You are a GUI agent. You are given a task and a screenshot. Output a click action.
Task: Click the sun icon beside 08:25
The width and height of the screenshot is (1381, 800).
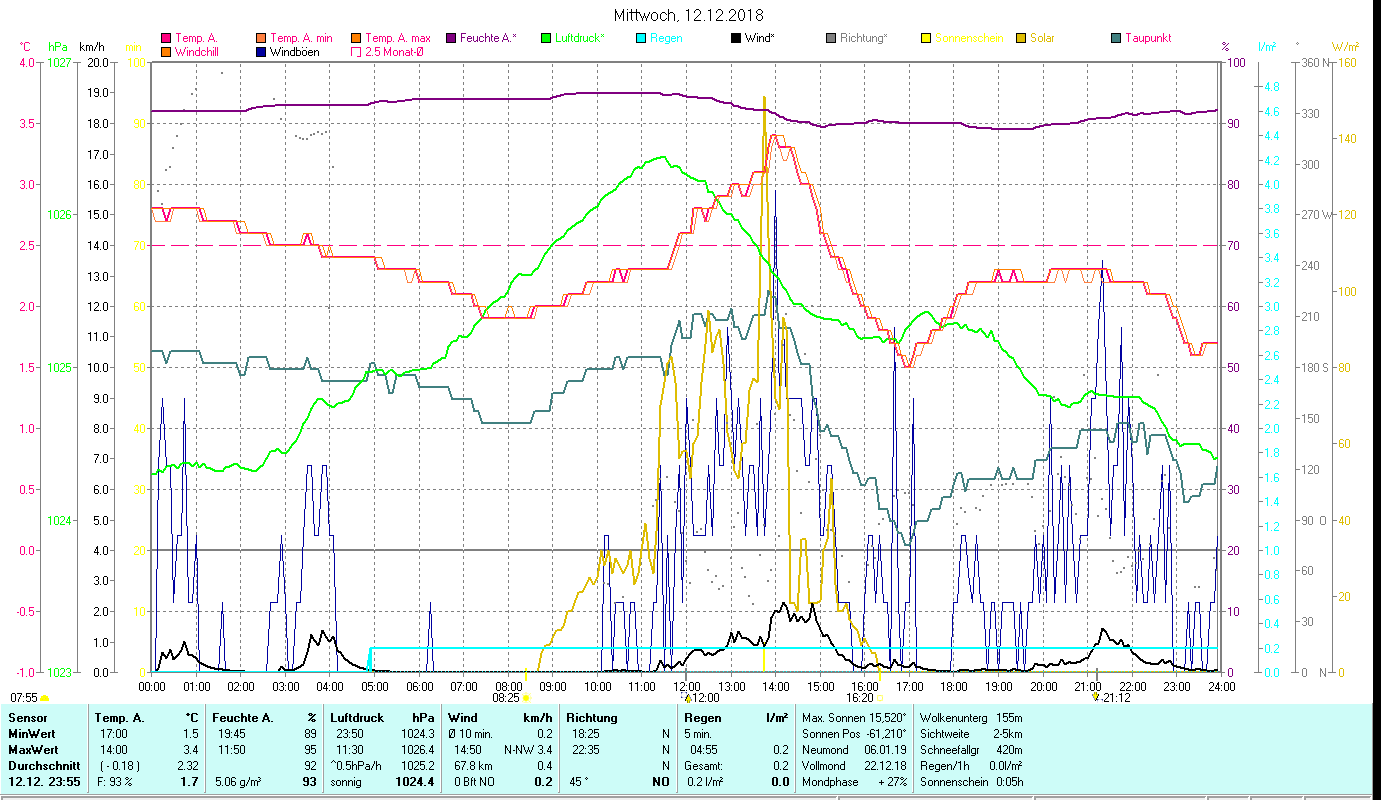(527, 698)
